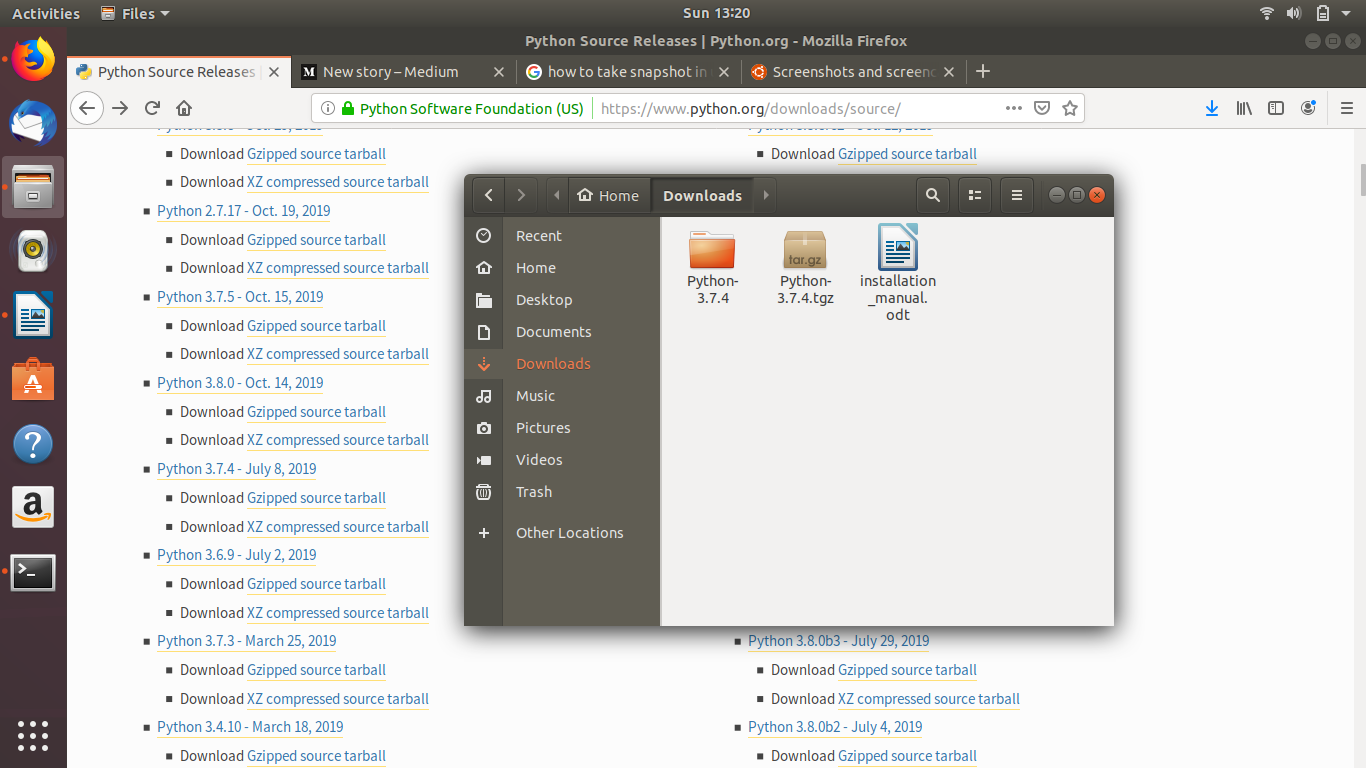Select installation_manual.odt file
Screen dimensions: 1366x768
click(898, 272)
